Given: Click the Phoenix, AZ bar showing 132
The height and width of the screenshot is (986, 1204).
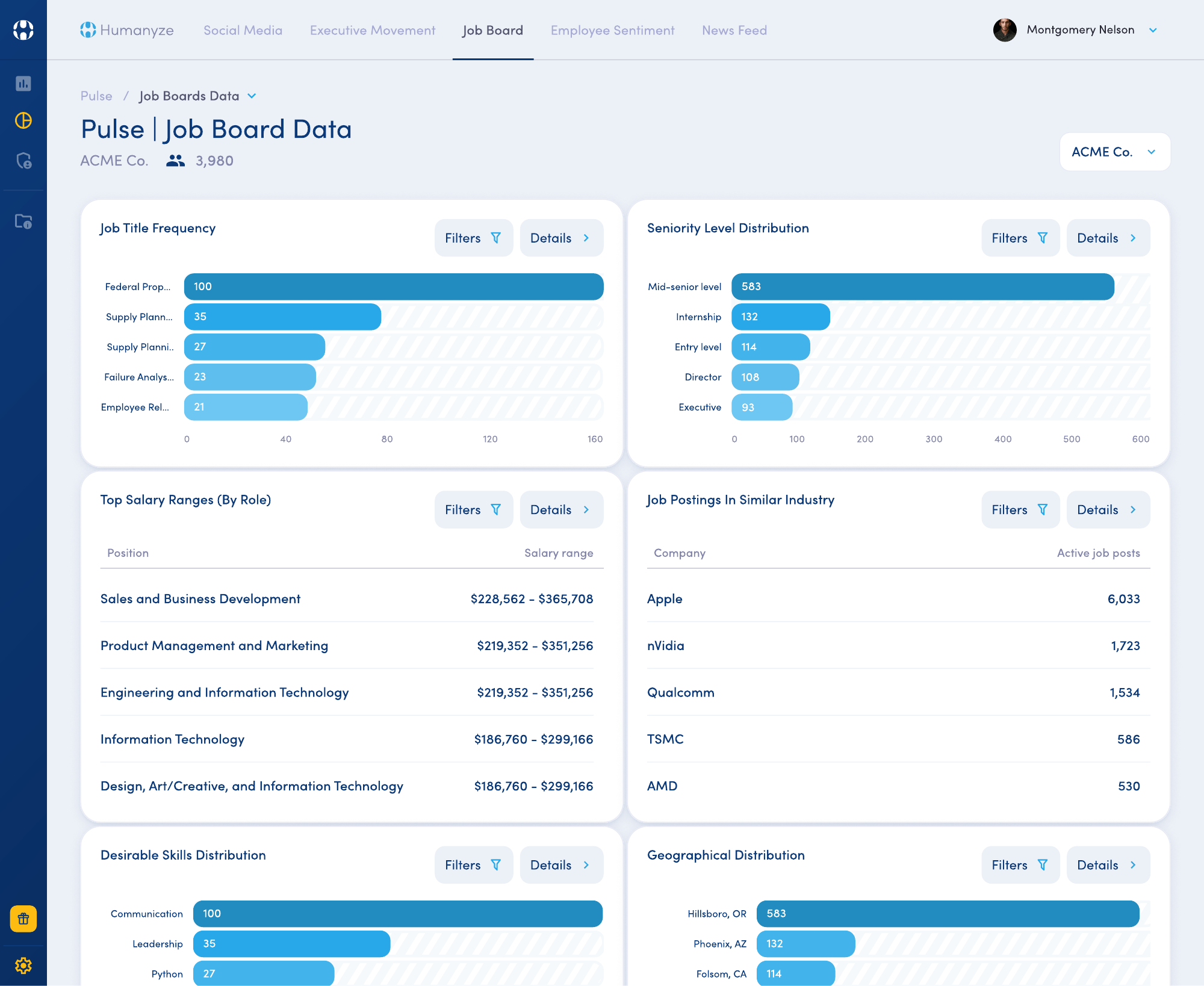Looking at the screenshot, I should pyautogui.click(x=805, y=943).
